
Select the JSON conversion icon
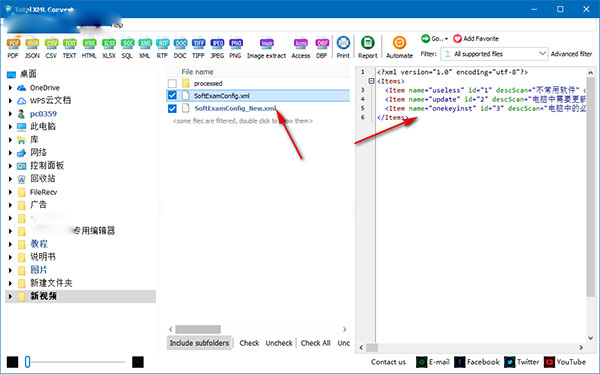pyautogui.click(x=32, y=48)
